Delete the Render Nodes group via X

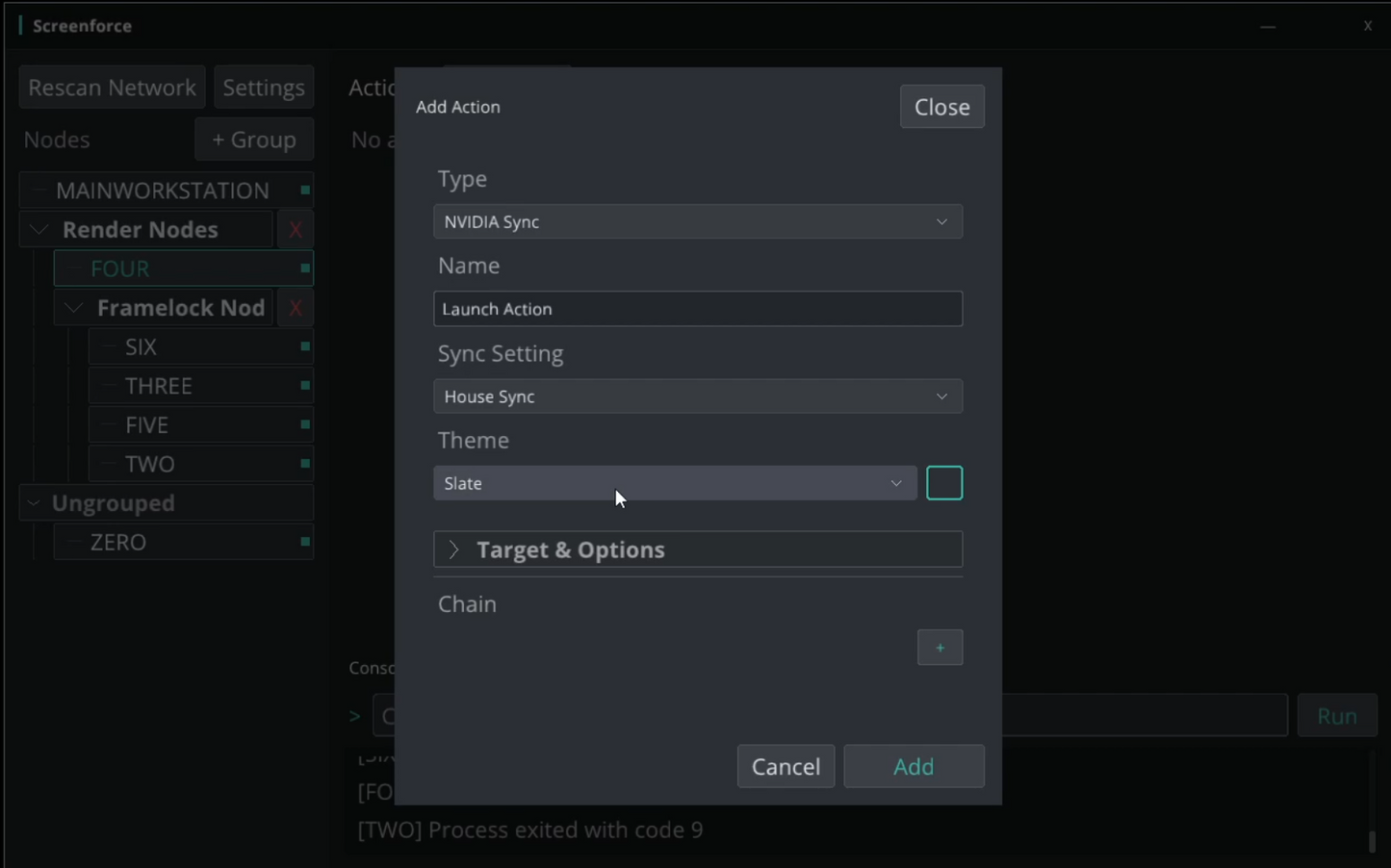click(x=296, y=230)
